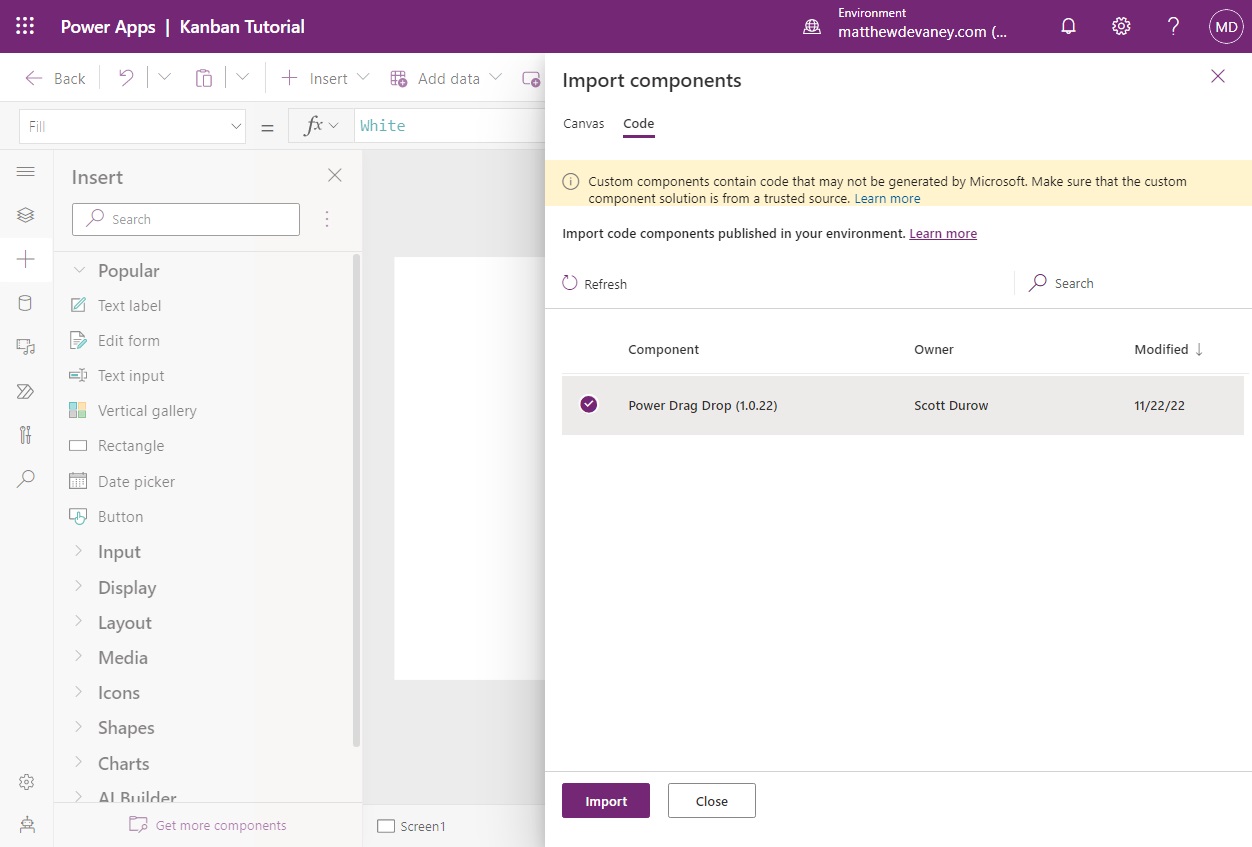Click the Import button
This screenshot has height=847, width=1252.
(x=605, y=800)
